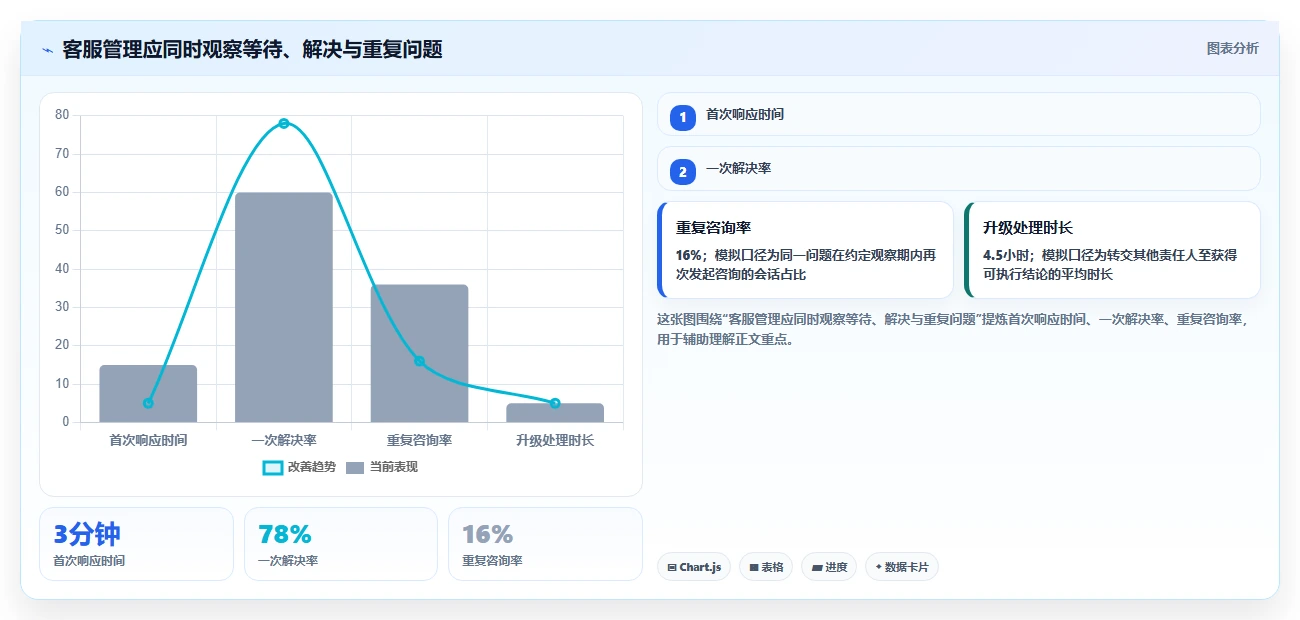Click the blue number 1 badge
Screen dimensions: 1300x620
click(683, 117)
